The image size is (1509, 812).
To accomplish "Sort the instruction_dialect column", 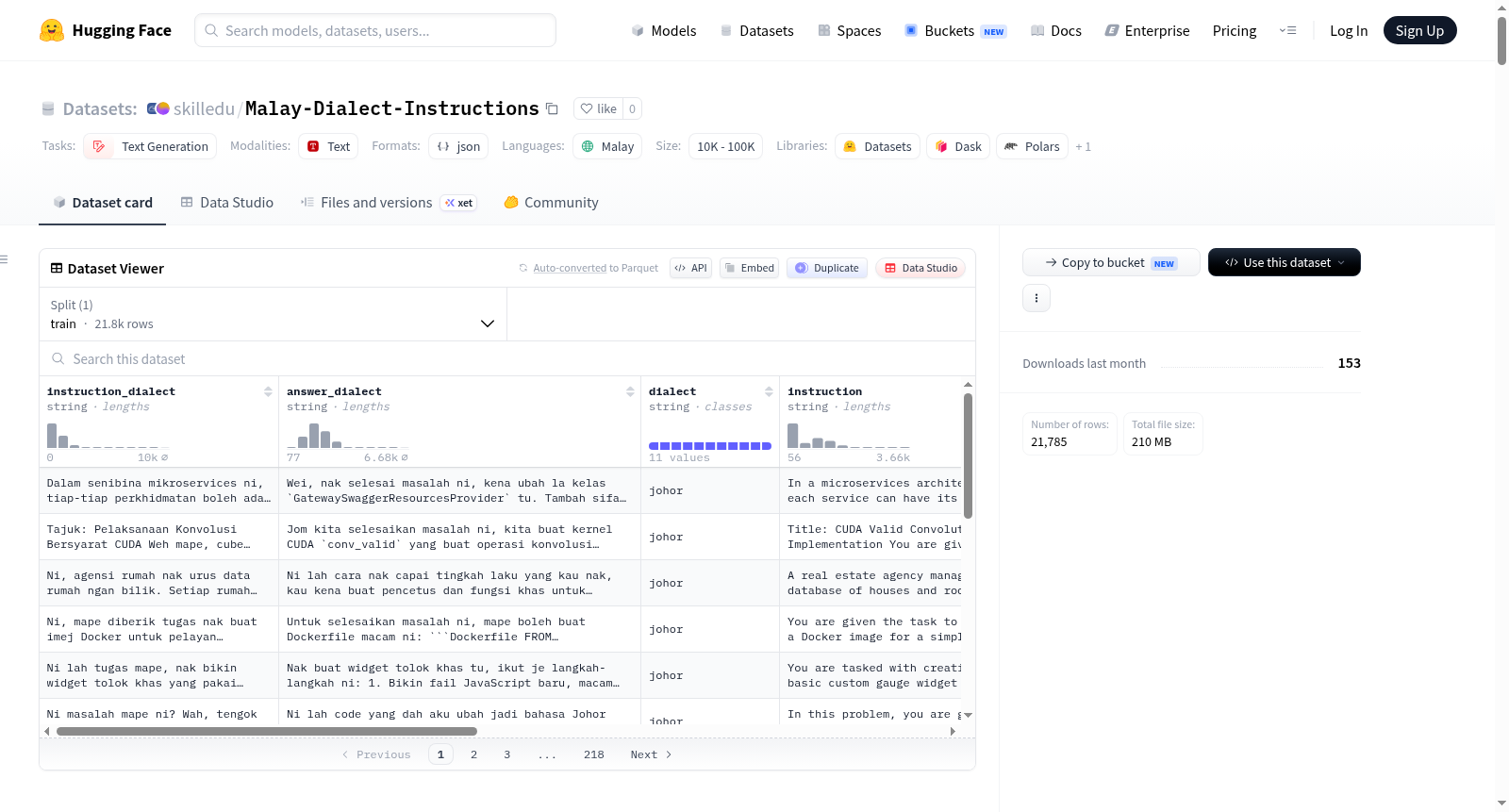I will coord(268,391).
